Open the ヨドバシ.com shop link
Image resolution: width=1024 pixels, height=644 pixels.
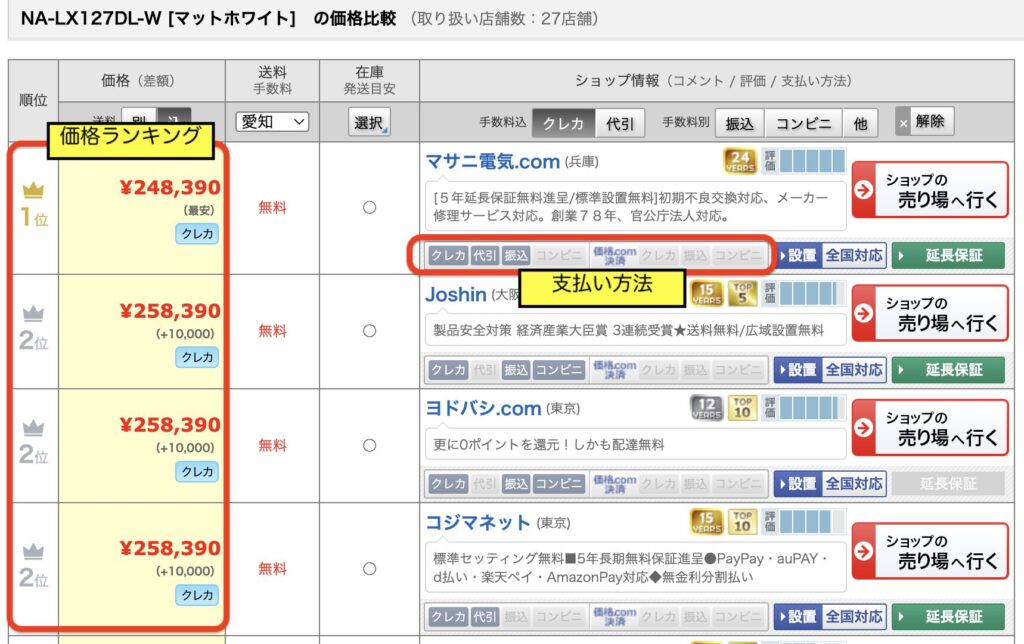click(483, 408)
